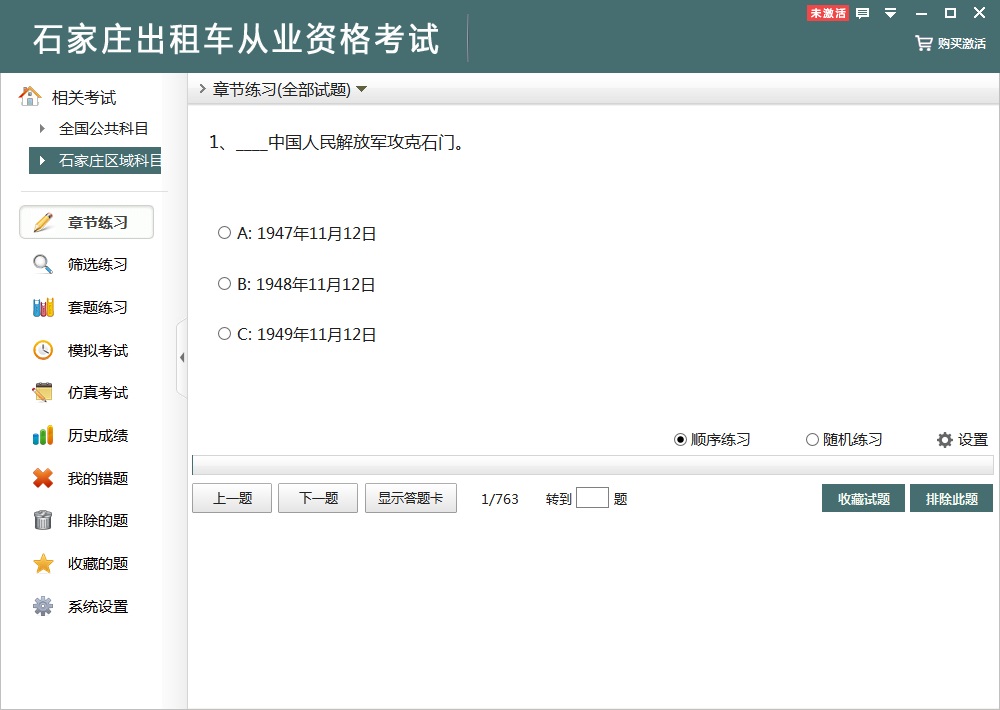Select answer option A: 1947年11月12日
Image resolution: width=1000 pixels, height=710 pixels.
click(x=297, y=233)
